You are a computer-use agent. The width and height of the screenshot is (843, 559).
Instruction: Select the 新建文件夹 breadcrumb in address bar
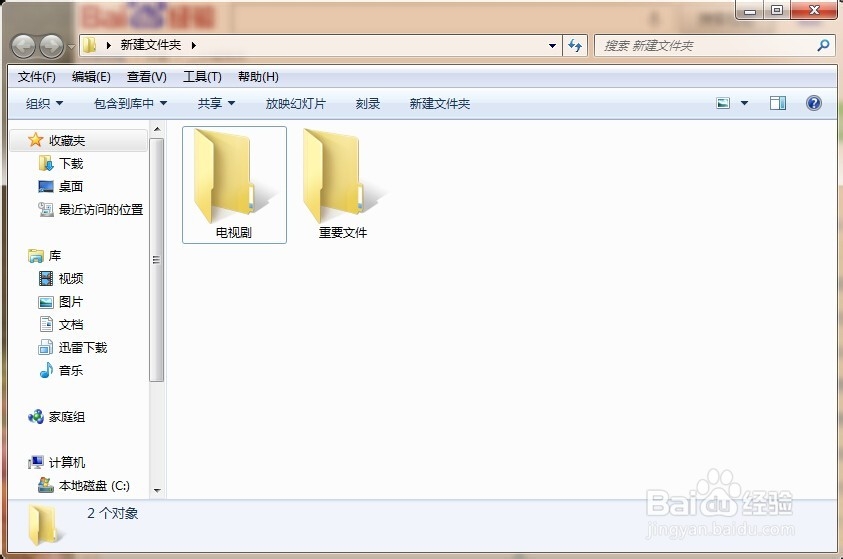[151, 45]
